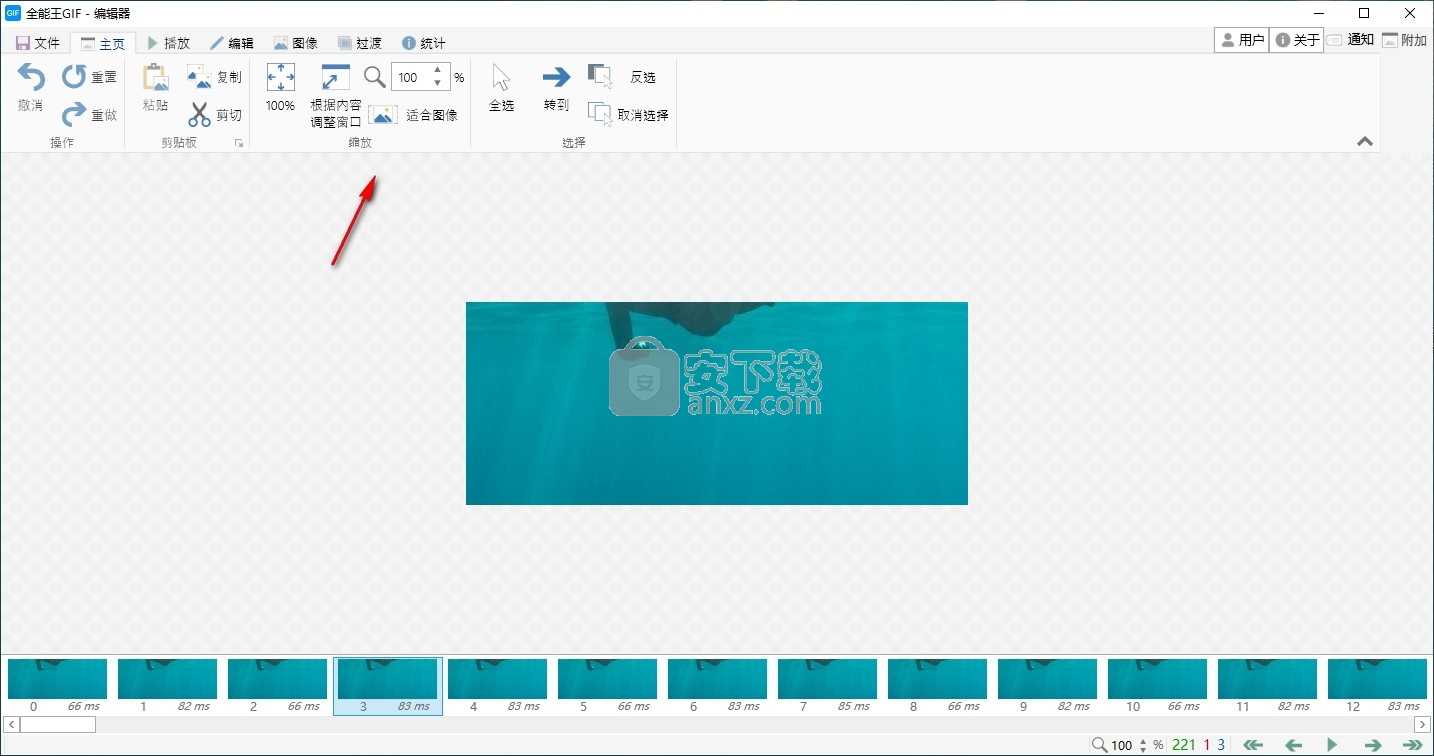This screenshot has width=1434, height=756.
Task: Click the 关于 button
Action: coord(1297,40)
